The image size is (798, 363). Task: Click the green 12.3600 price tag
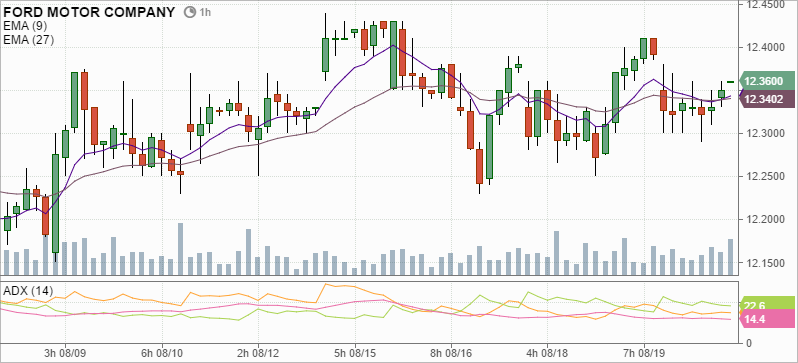pos(766,81)
